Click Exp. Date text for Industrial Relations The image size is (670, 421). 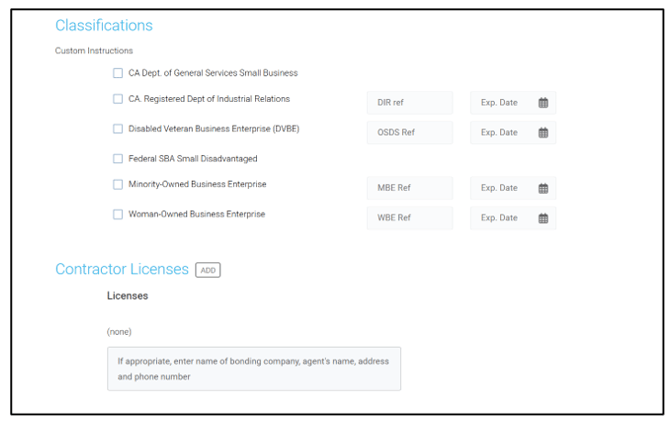pyautogui.click(x=500, y=103)
